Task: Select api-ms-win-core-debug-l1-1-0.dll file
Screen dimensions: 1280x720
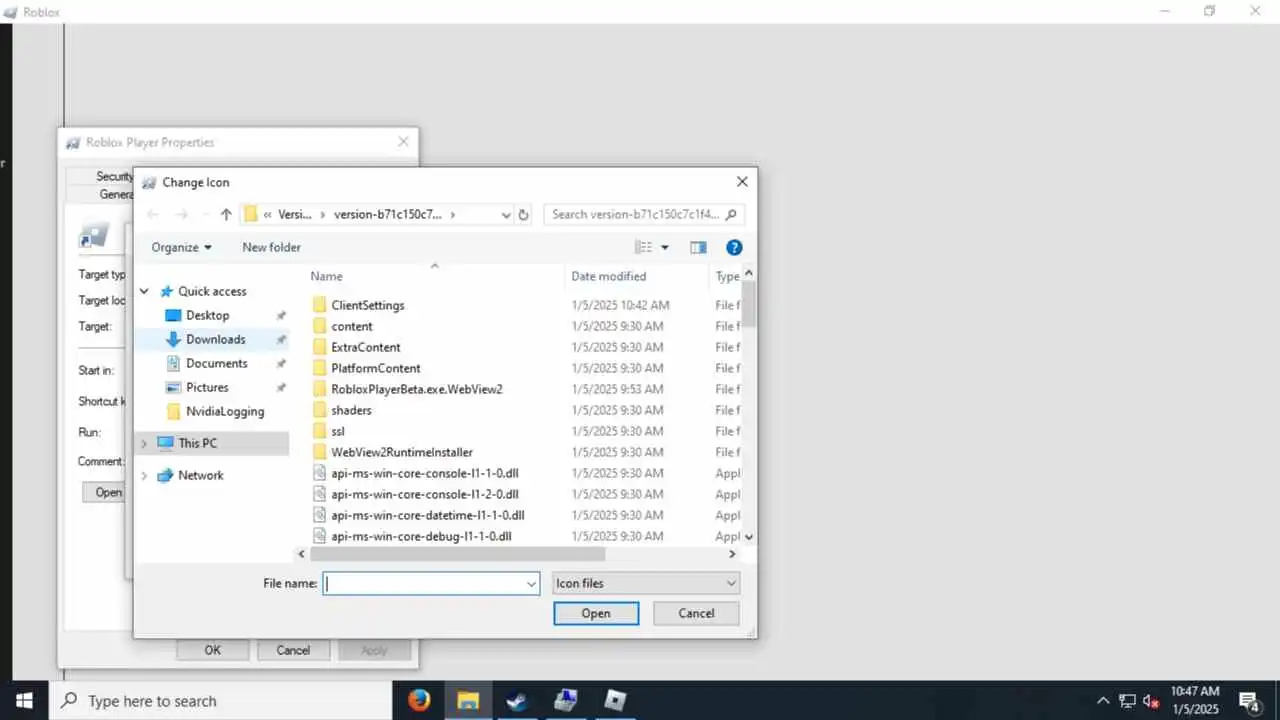Action: click(421, 536)
